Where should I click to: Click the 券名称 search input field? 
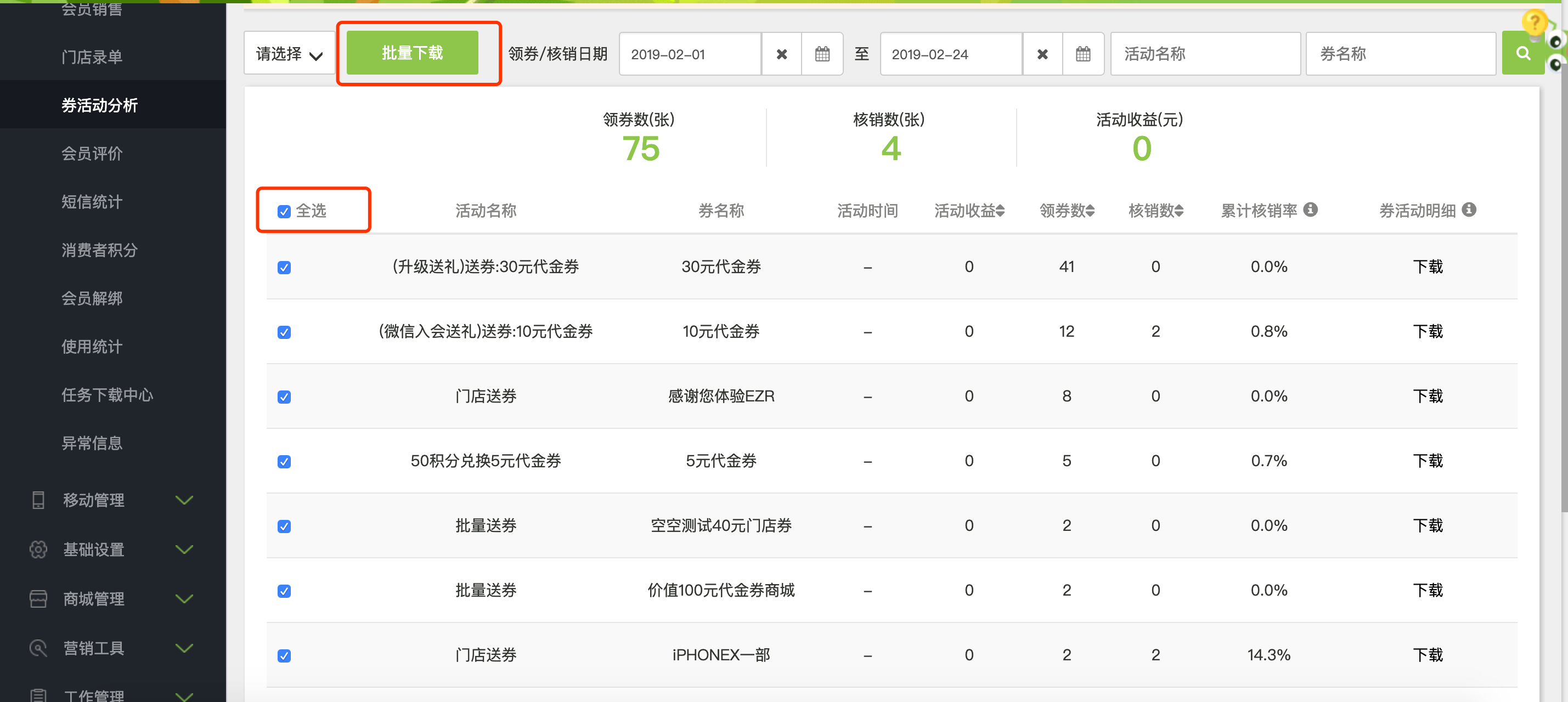click(x=1401, y=54)
